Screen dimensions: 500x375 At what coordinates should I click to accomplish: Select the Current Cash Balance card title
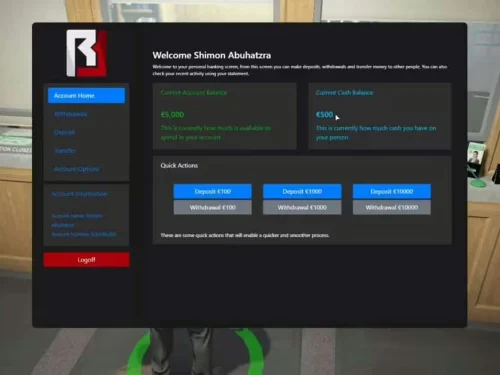pos(344,93)
